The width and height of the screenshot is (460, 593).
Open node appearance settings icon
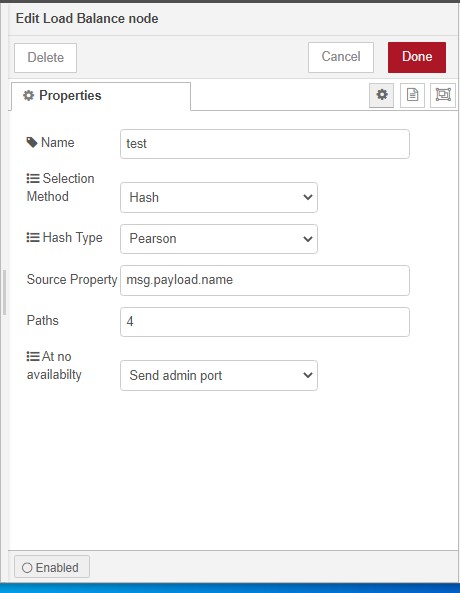coord(443,95)
